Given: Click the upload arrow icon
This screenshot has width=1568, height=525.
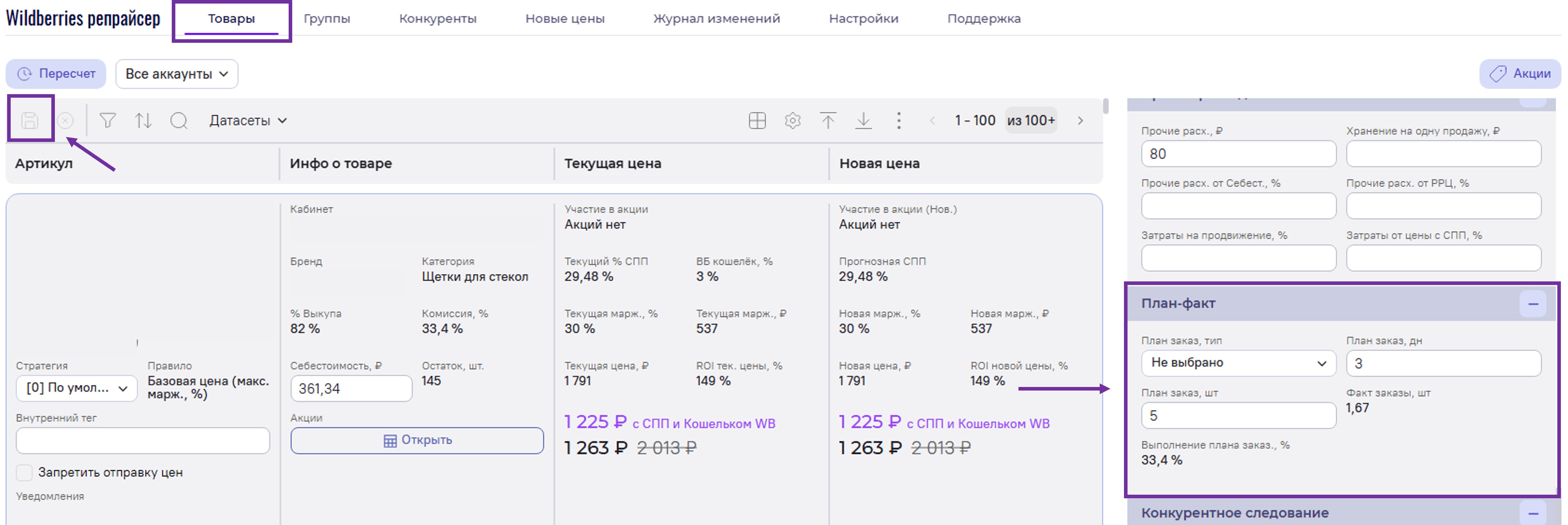Looking at the screenshot, I should click(x=827, y=121).
